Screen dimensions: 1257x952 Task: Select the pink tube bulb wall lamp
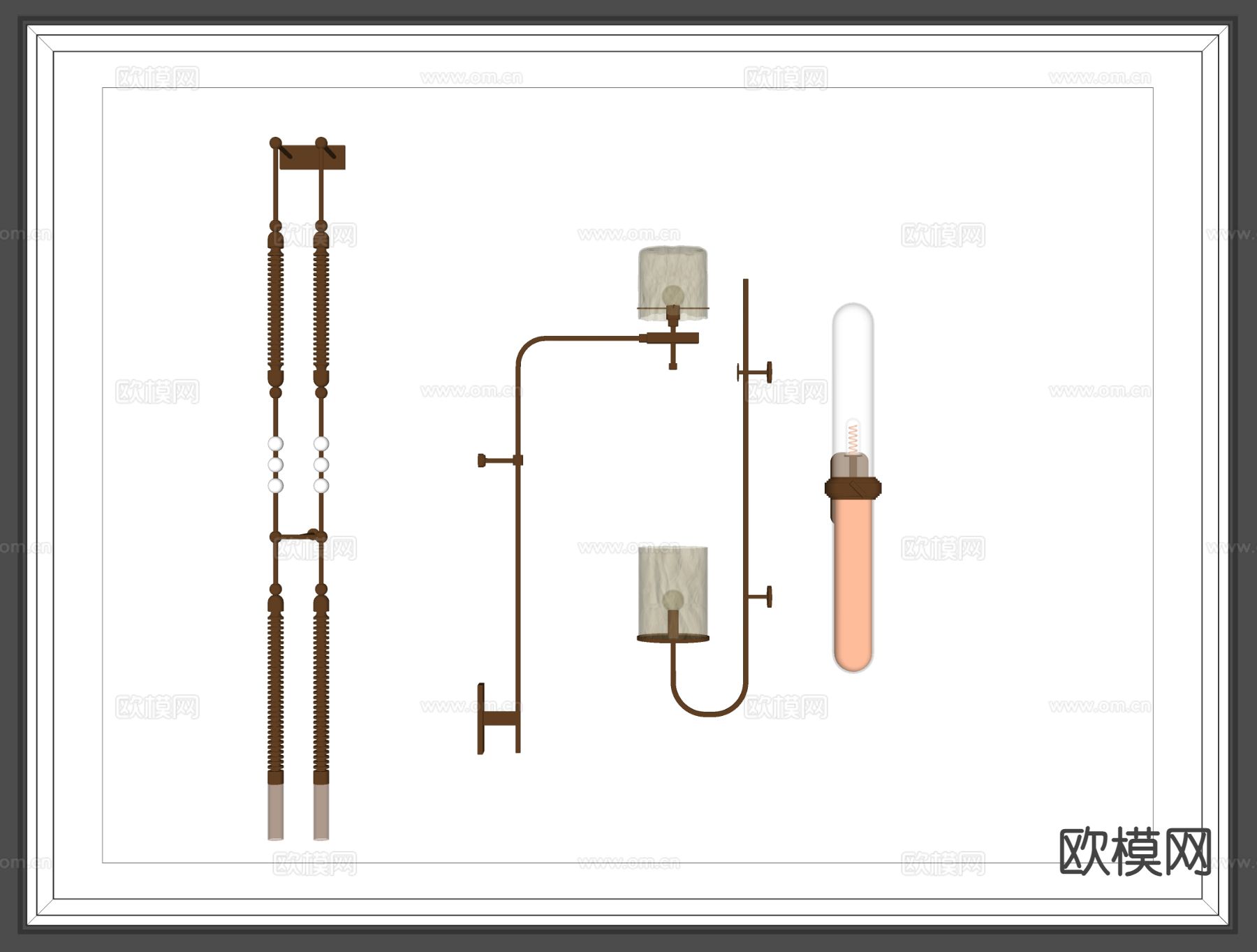point(853,488)
